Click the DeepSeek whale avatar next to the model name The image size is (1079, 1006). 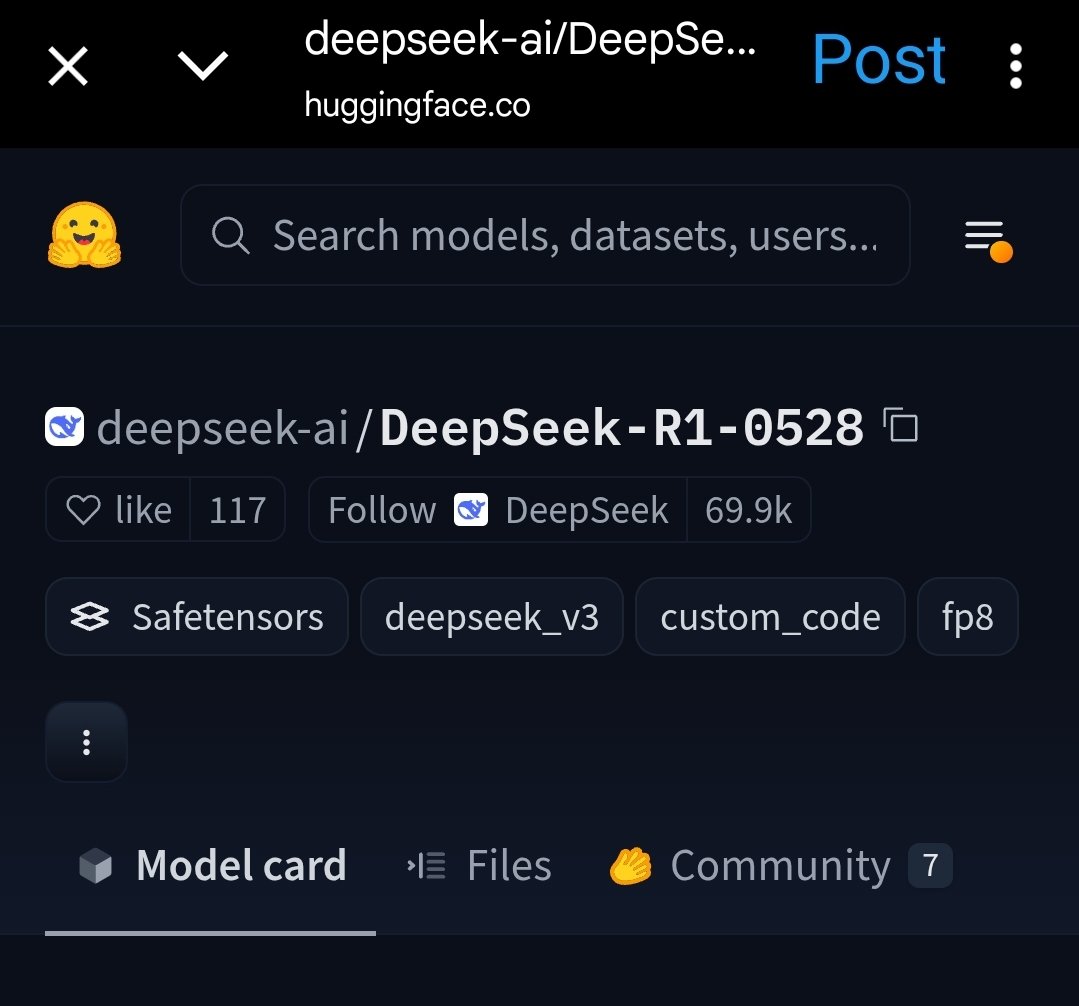click(63, 426)
